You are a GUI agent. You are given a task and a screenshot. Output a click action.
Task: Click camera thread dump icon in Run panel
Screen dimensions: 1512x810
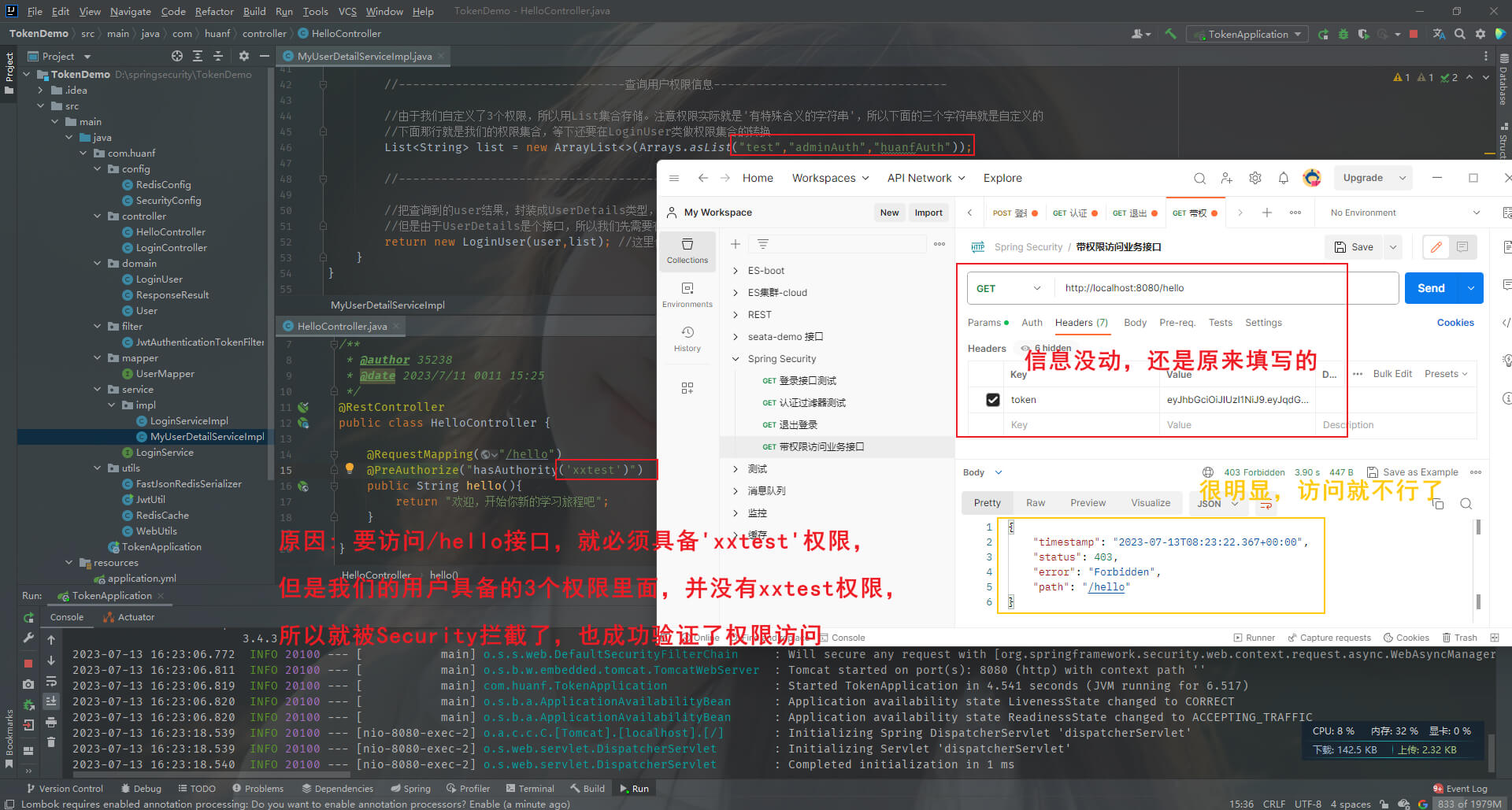[28, 684]
